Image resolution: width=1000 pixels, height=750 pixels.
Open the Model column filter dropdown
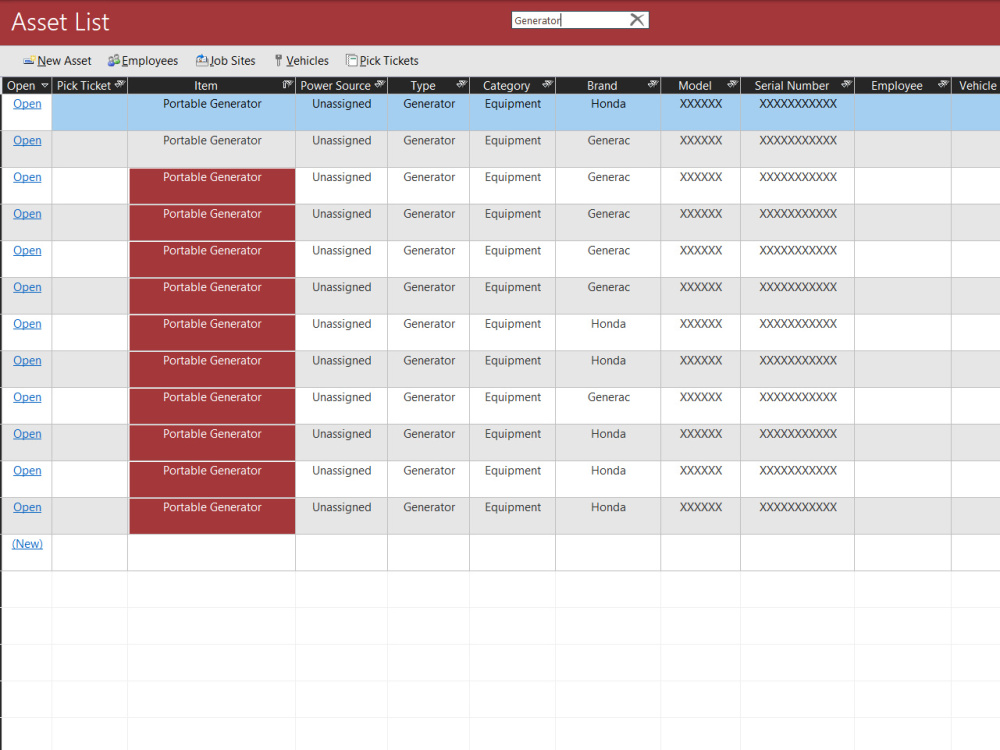(733, 84)
